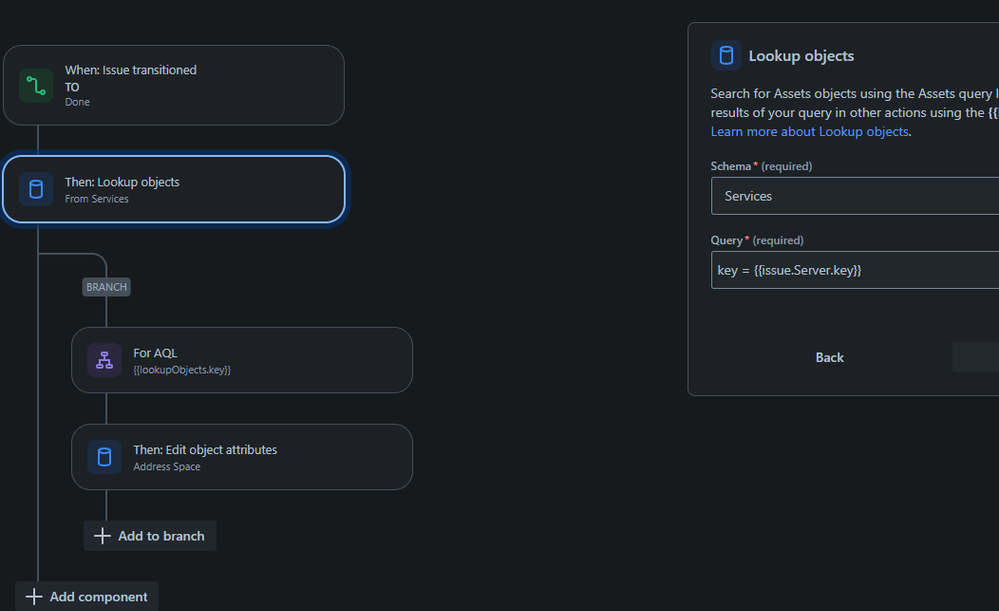Click the BRANCH label tag

pos(106,287)
